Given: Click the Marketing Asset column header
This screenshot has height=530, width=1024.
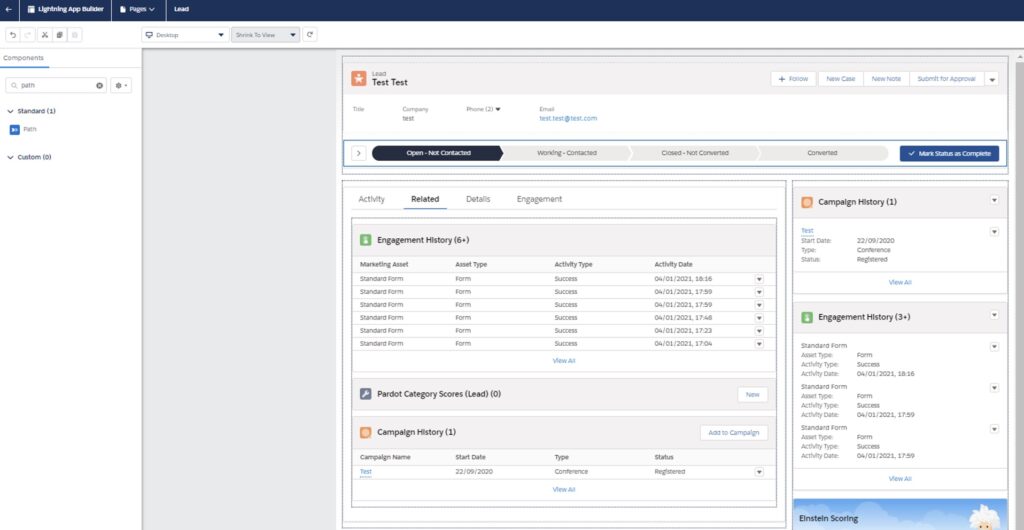Looking at the screenshot, I should click(382, 265).
